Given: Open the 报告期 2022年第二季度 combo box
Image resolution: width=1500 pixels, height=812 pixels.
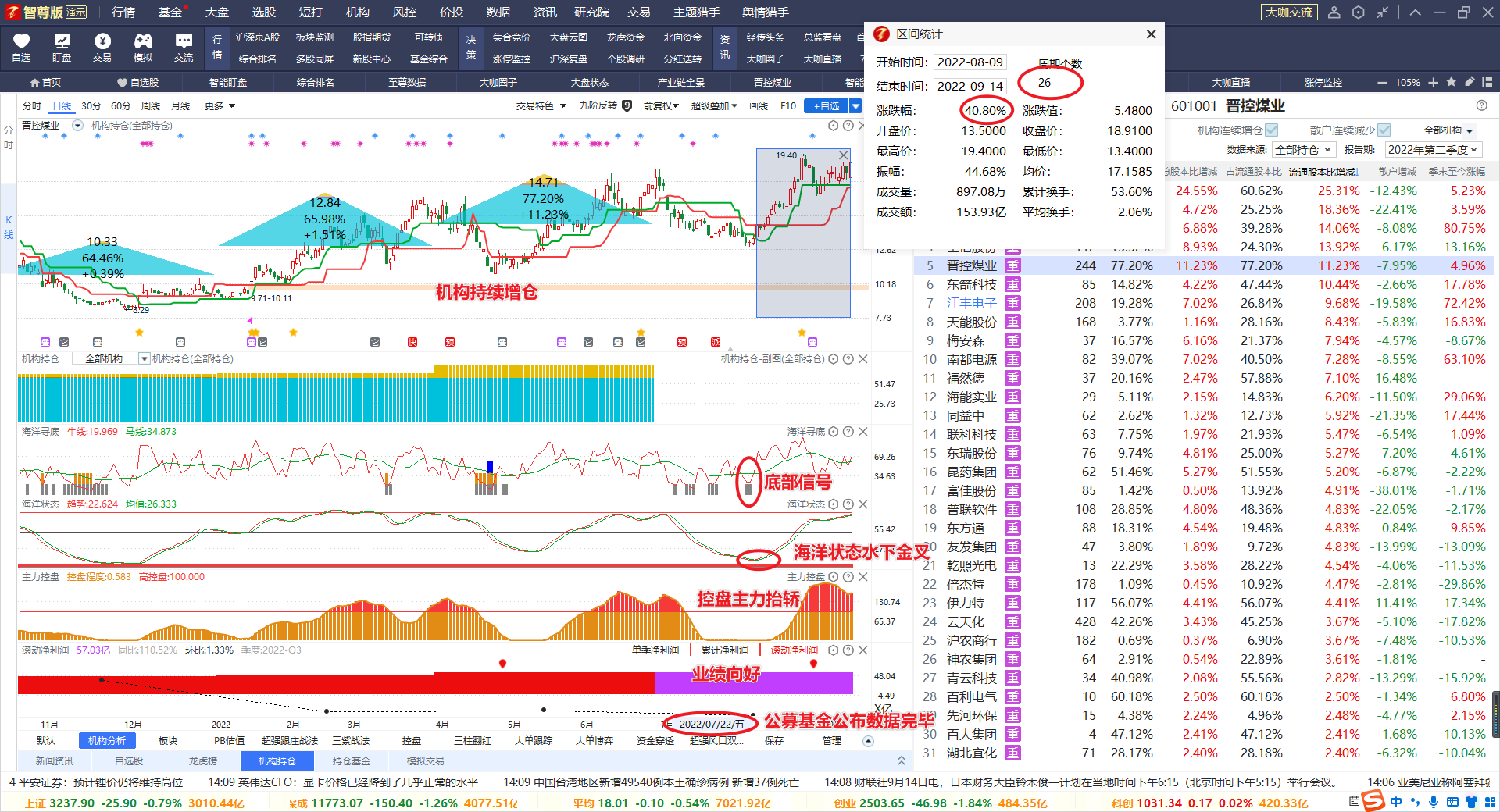Looking at the screenshot, I should 1434,149.
